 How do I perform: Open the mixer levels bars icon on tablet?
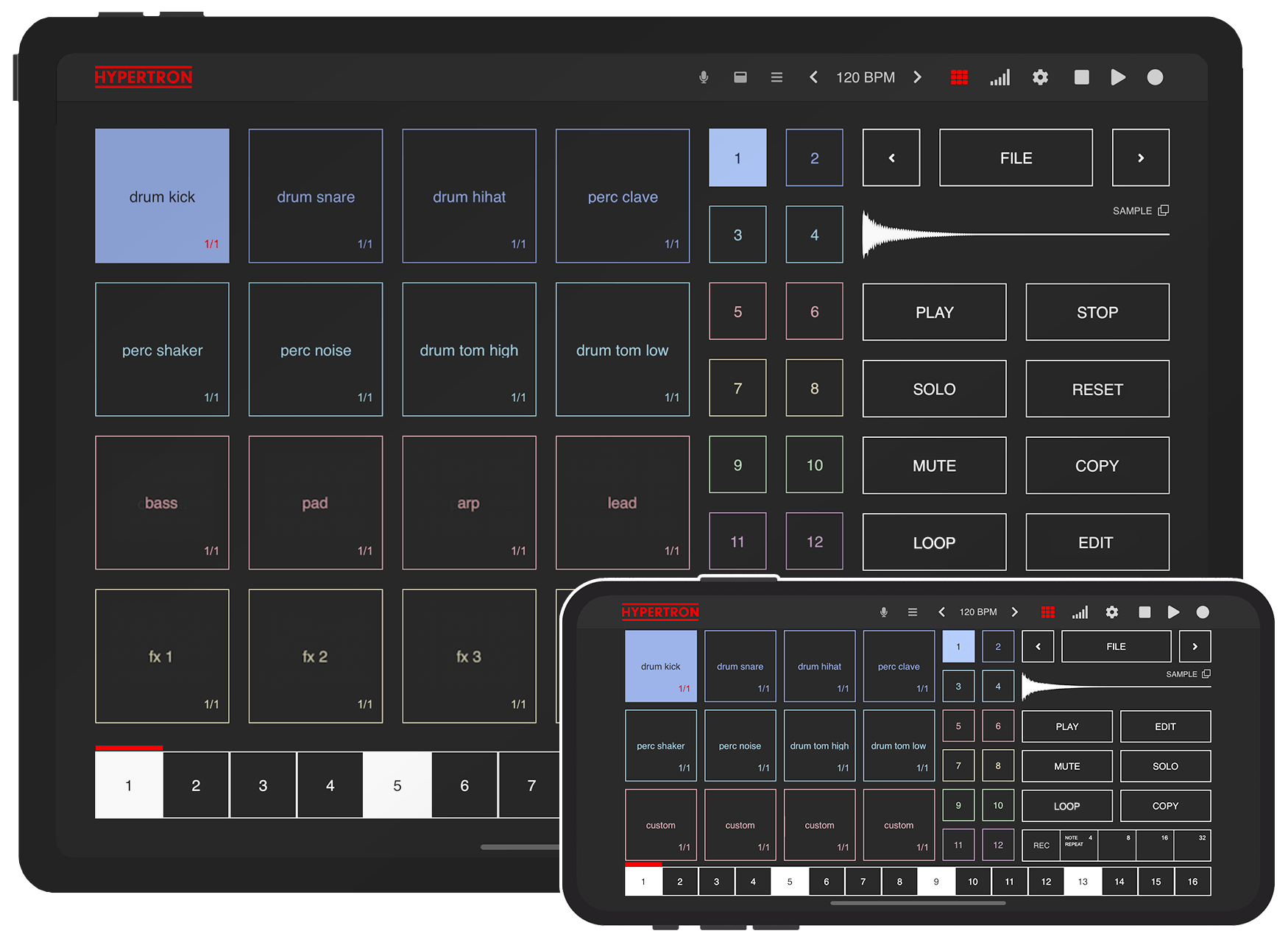(999, 77)
